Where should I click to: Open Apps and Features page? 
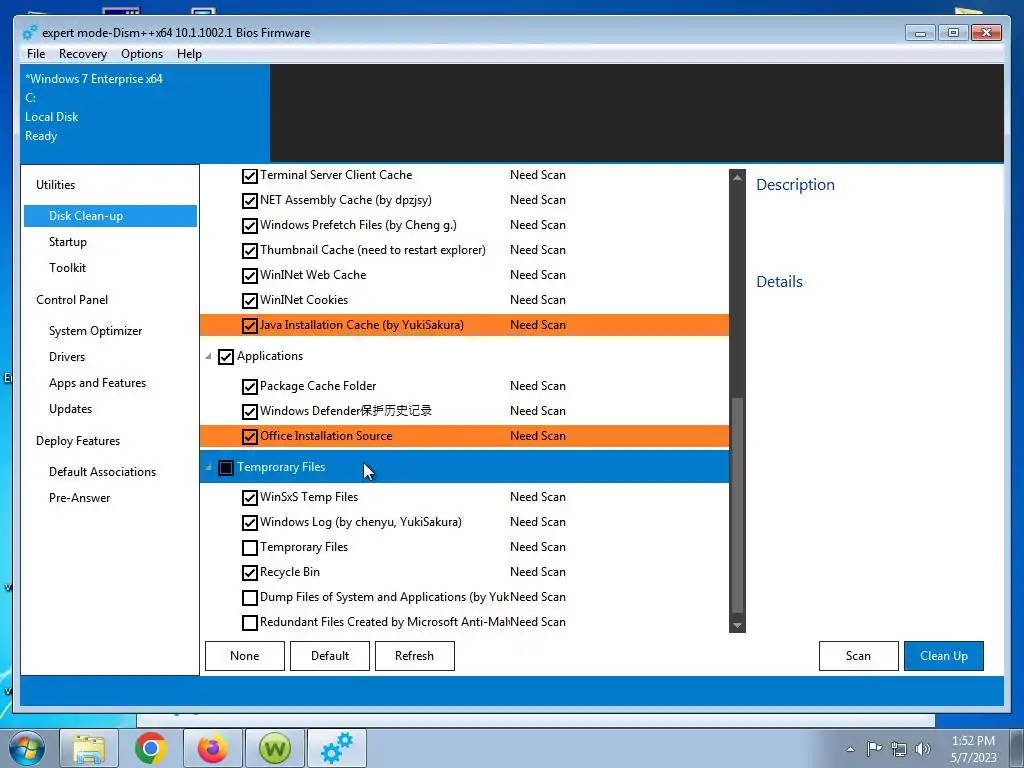tap(97, 383)
